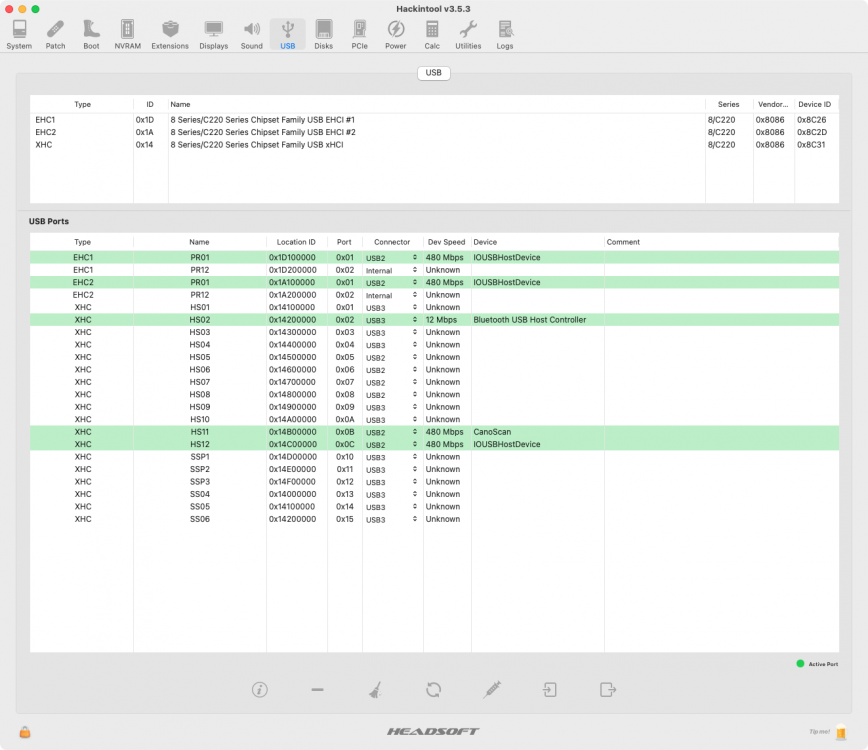The width and height of the screenshot is (868, 750).
Task: Click the SSP2 port name
Action: coord(200,469)
